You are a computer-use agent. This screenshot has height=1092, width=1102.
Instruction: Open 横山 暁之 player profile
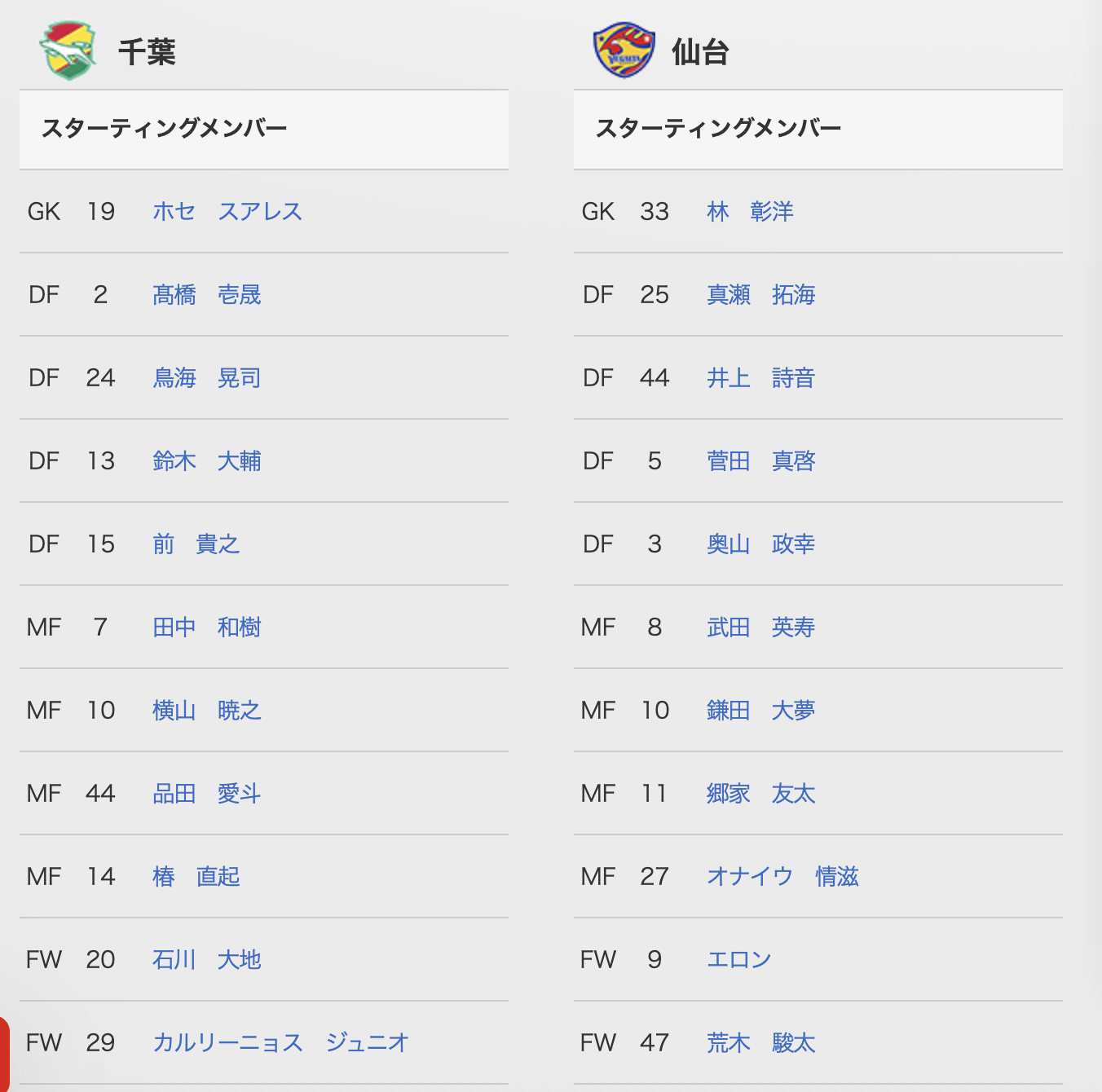(207, 711)
